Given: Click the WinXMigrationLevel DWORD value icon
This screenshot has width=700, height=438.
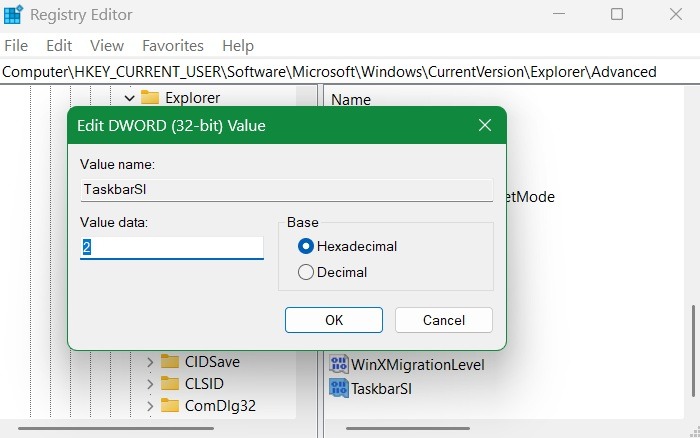Looking at the screenshot, I should pyautogui.click(x=339, y=364).
